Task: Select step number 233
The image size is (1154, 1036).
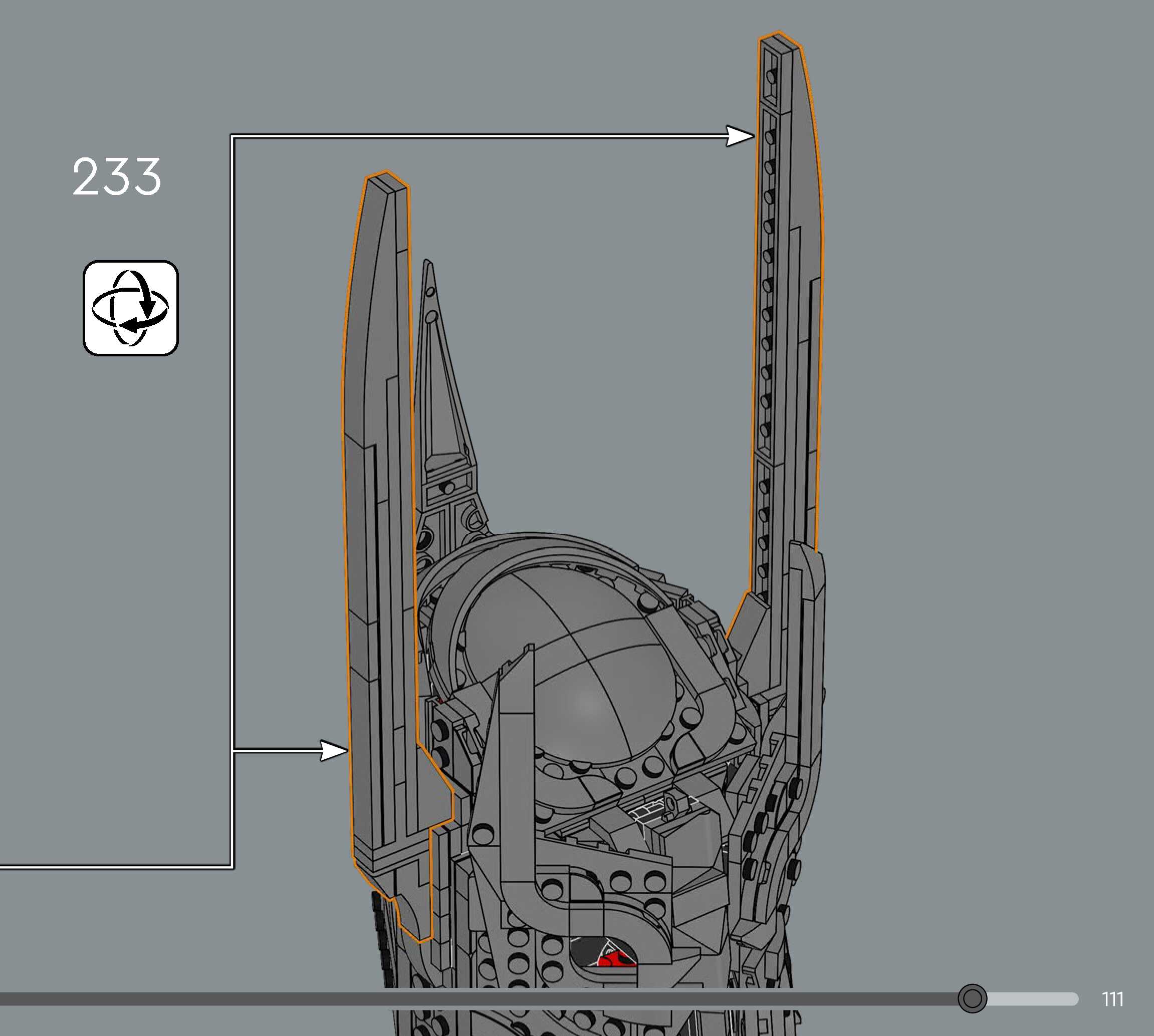Action: (117, 177)
